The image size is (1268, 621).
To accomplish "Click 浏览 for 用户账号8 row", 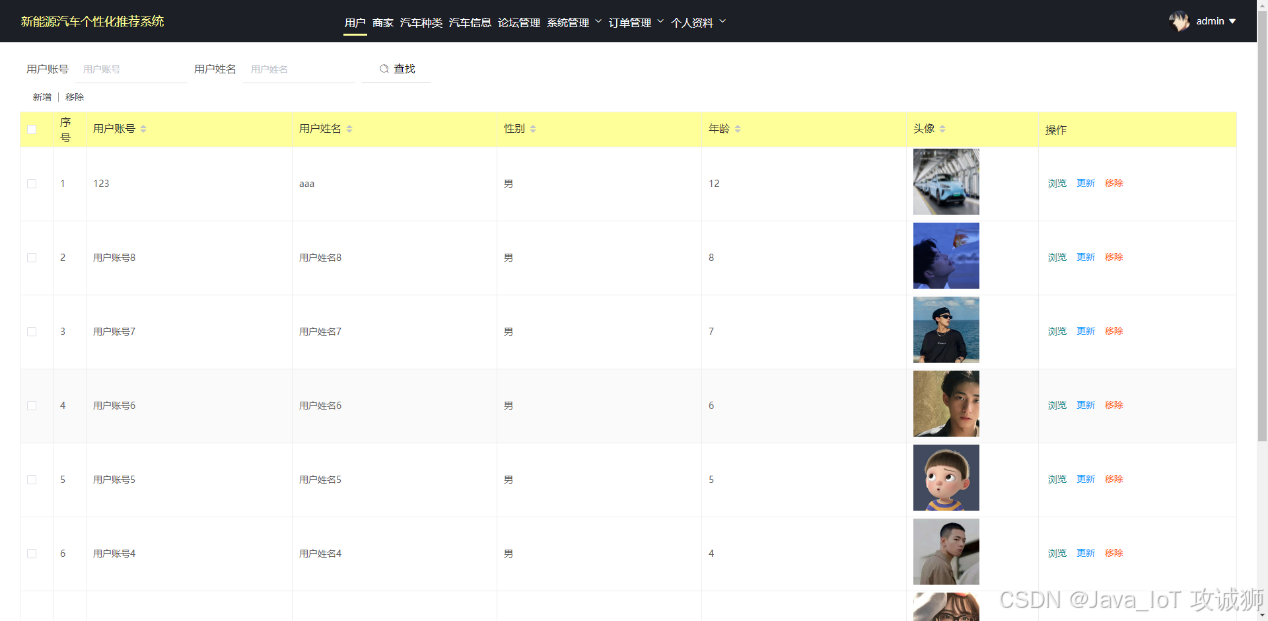I will [x=1057, y=257].
